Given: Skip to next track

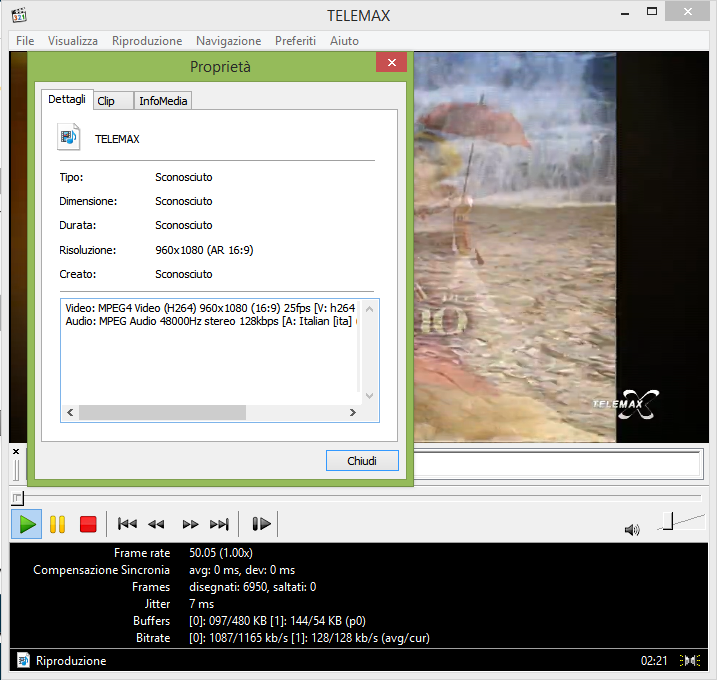Looking at the screenshot, I should tap(219, 524).
